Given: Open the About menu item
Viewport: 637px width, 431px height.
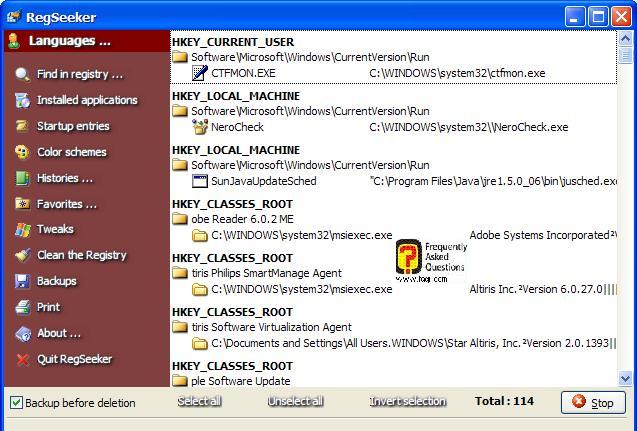Looking at the screenshot, I should 58,334.
